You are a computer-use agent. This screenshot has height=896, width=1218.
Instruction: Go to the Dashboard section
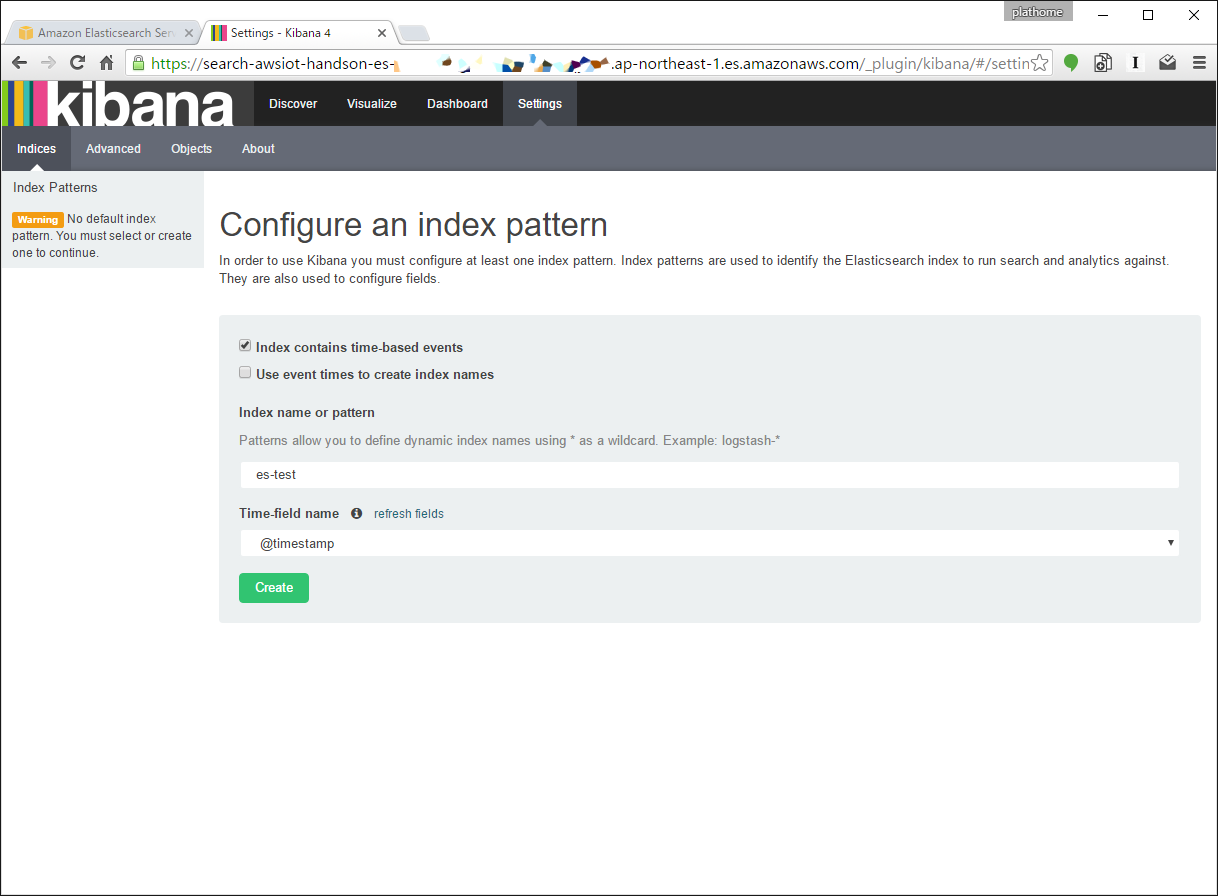tap(457, 104)
